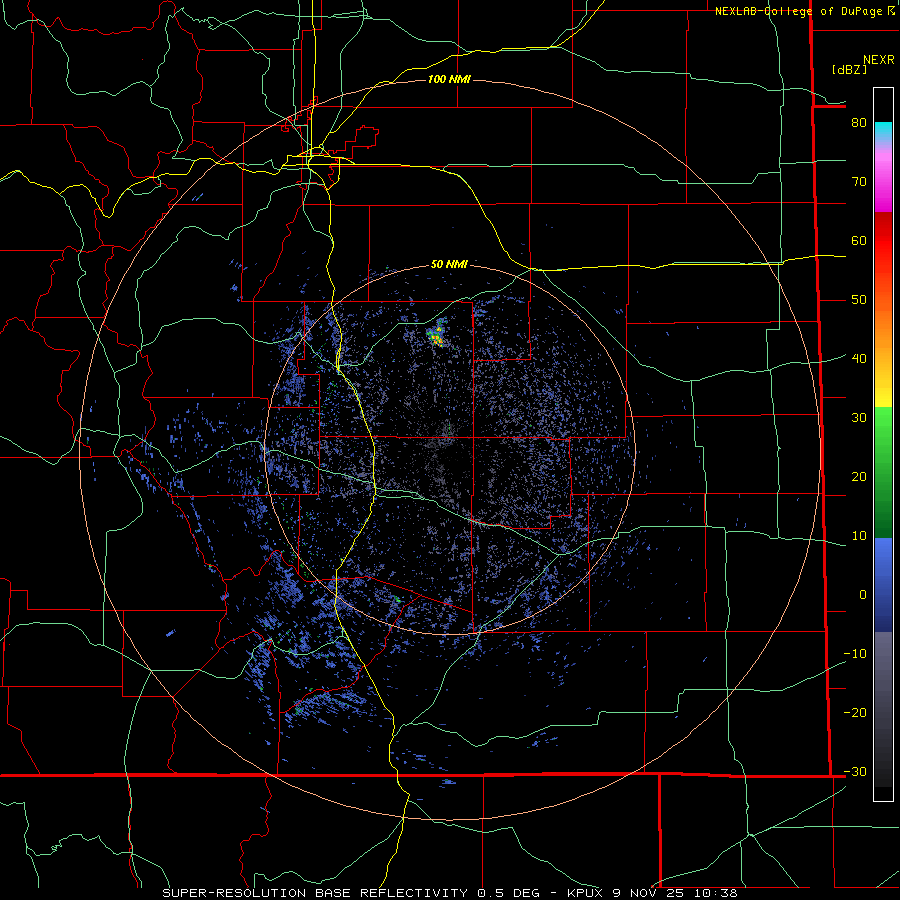Image resolution: width=900 pixels, height=900 pixels.
Task: Click the 70 value on the dBZ scale
Action: tap(859, 181)
